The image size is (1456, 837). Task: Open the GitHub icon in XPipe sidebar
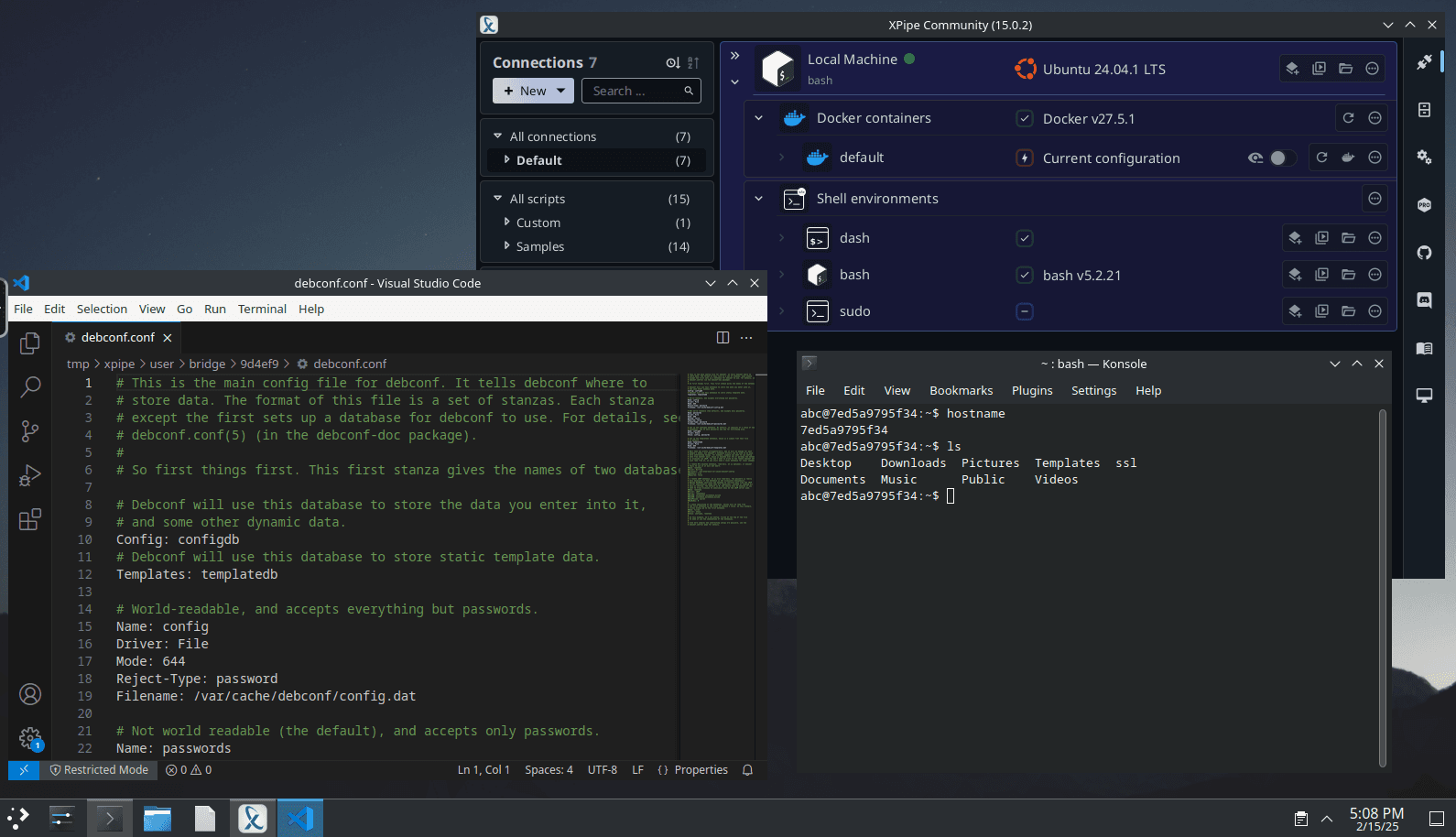pyautogui.click(x=1424, y=253)
